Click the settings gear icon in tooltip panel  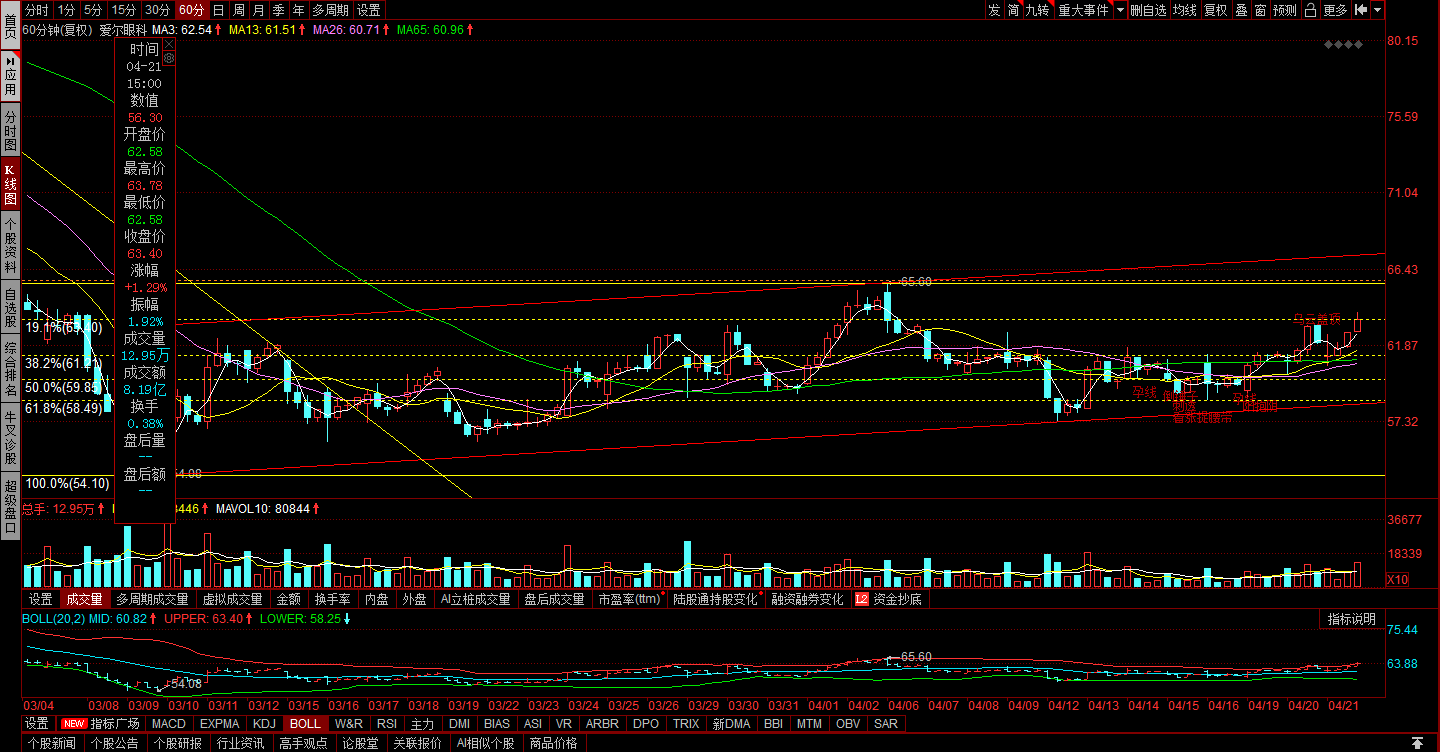pos(168,58)
